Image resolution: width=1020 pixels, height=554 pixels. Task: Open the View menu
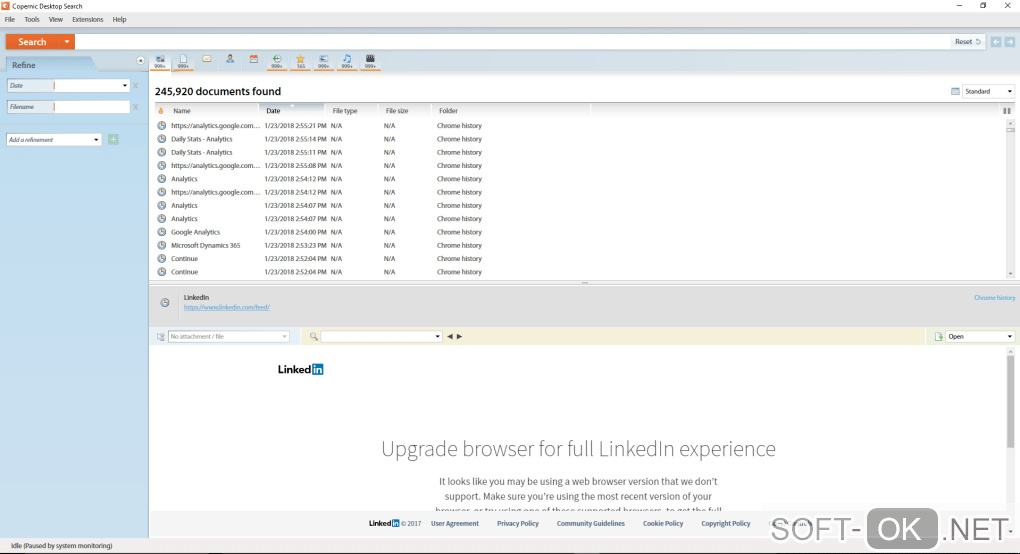(56, 20)
